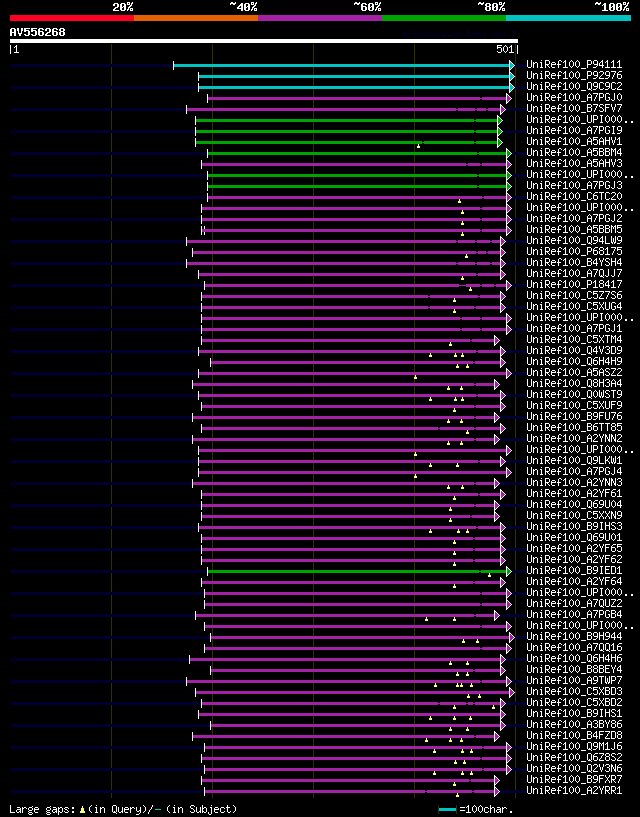Select the UniRef100_Q69U04 label
The height and width of the screenshot is (817, 640).
coord(574,505)
